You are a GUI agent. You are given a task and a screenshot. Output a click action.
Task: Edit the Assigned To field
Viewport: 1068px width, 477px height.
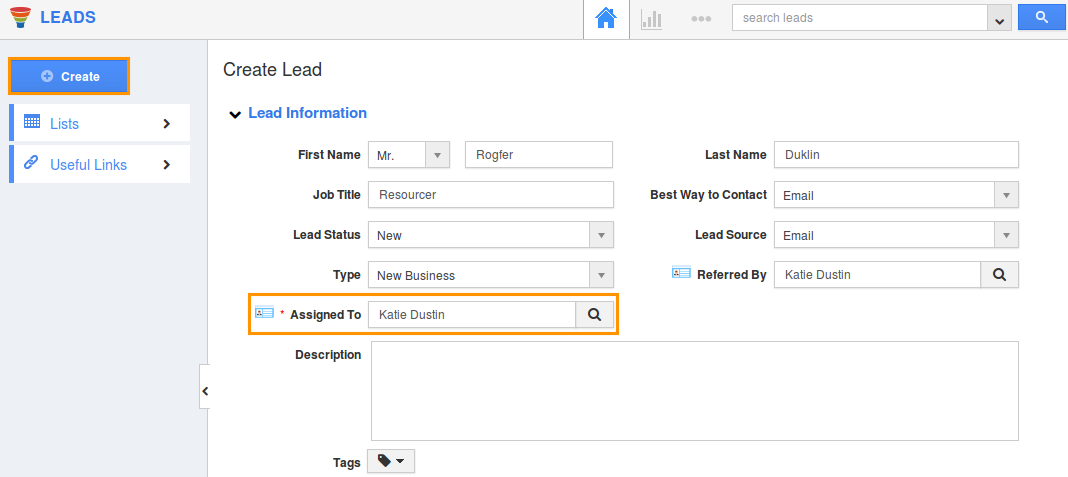(x=472, y=315)
